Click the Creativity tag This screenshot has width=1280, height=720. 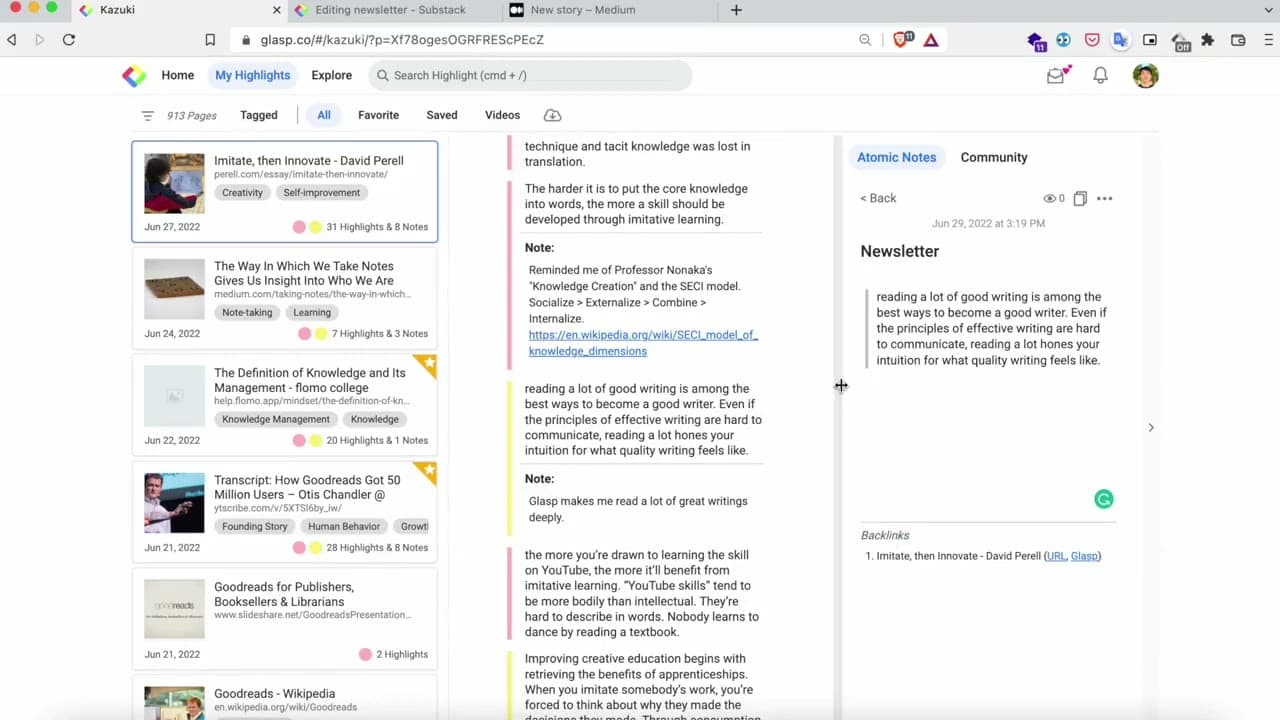(242, 193)
